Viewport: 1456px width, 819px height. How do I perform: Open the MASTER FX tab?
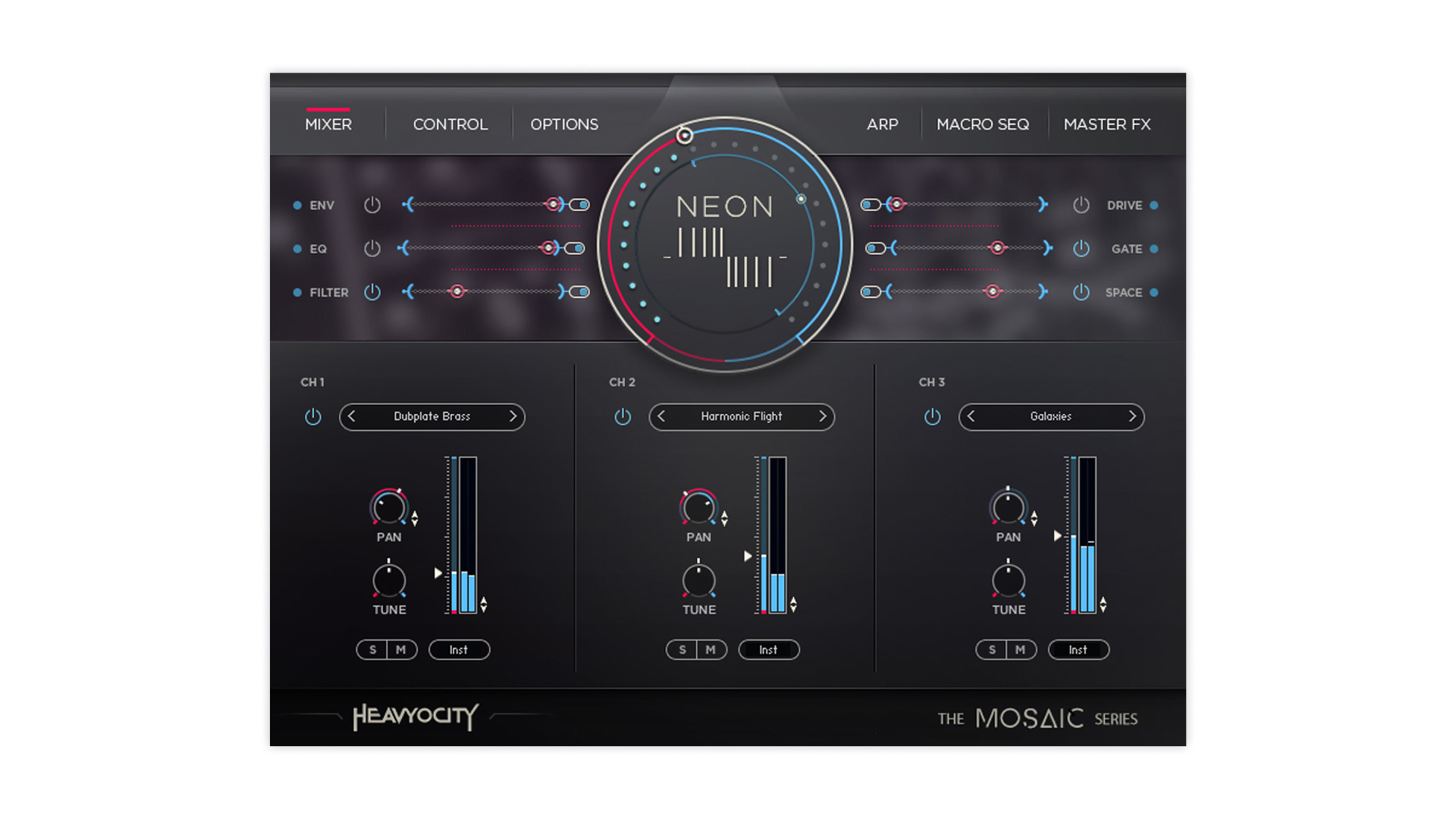(x=1106, y=124)
